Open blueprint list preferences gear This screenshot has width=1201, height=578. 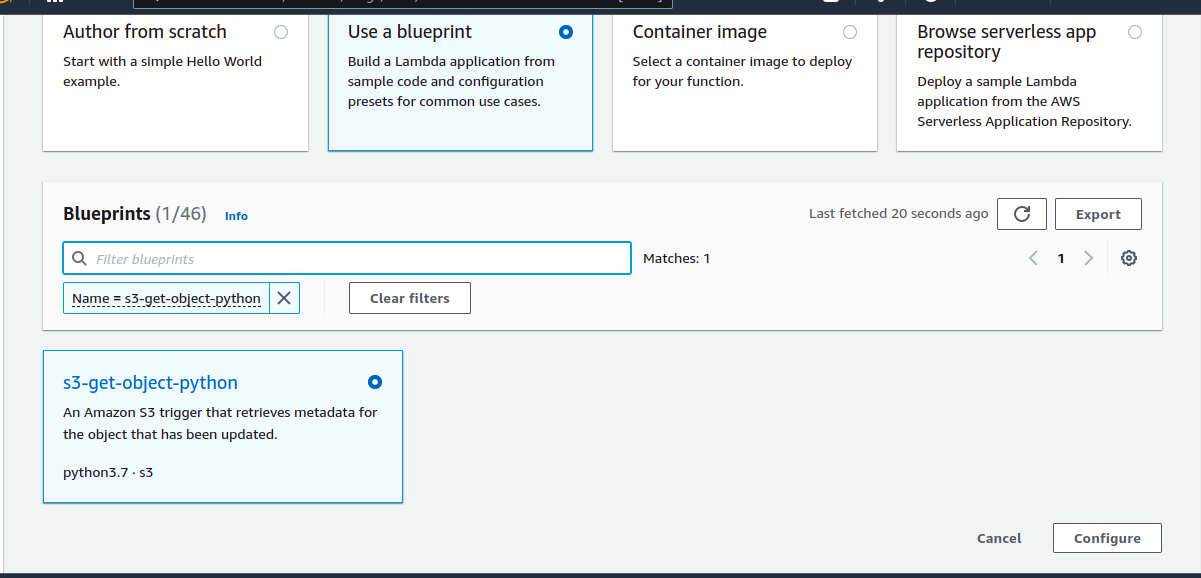point(1129,258)
